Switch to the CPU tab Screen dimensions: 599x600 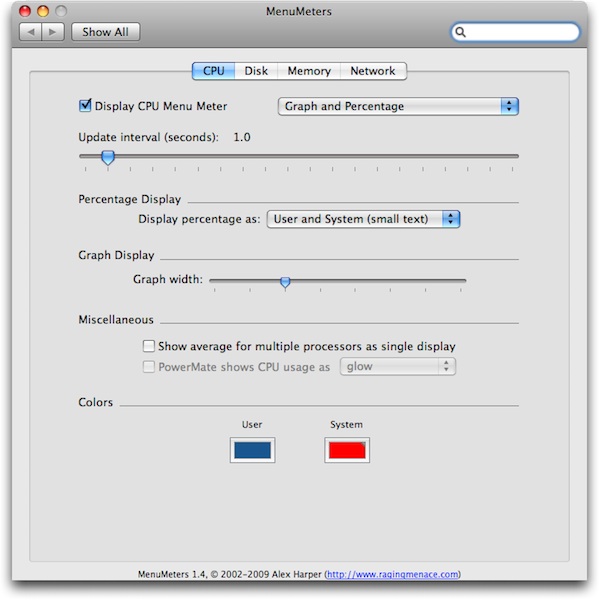tap(213, 71)
